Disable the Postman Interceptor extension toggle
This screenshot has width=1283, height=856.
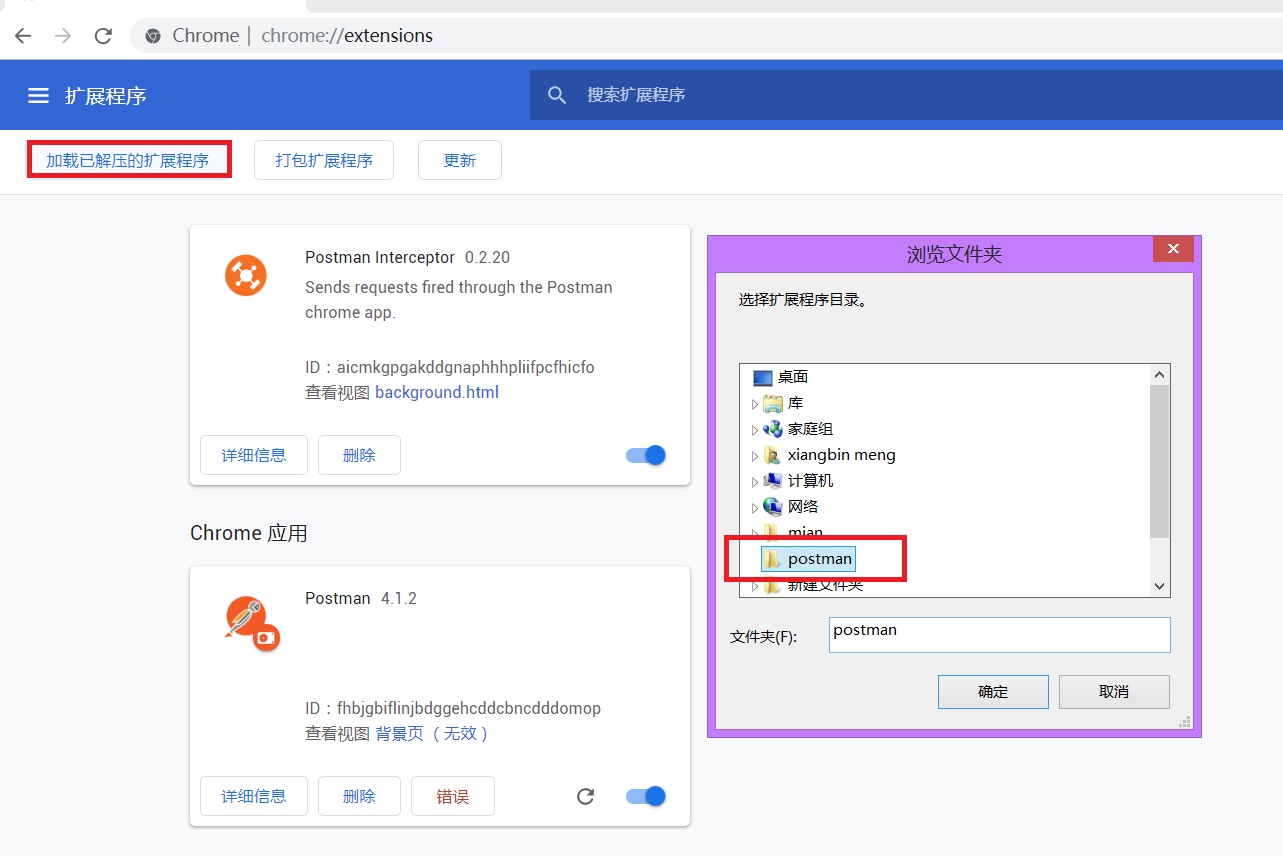pos(646,455)
